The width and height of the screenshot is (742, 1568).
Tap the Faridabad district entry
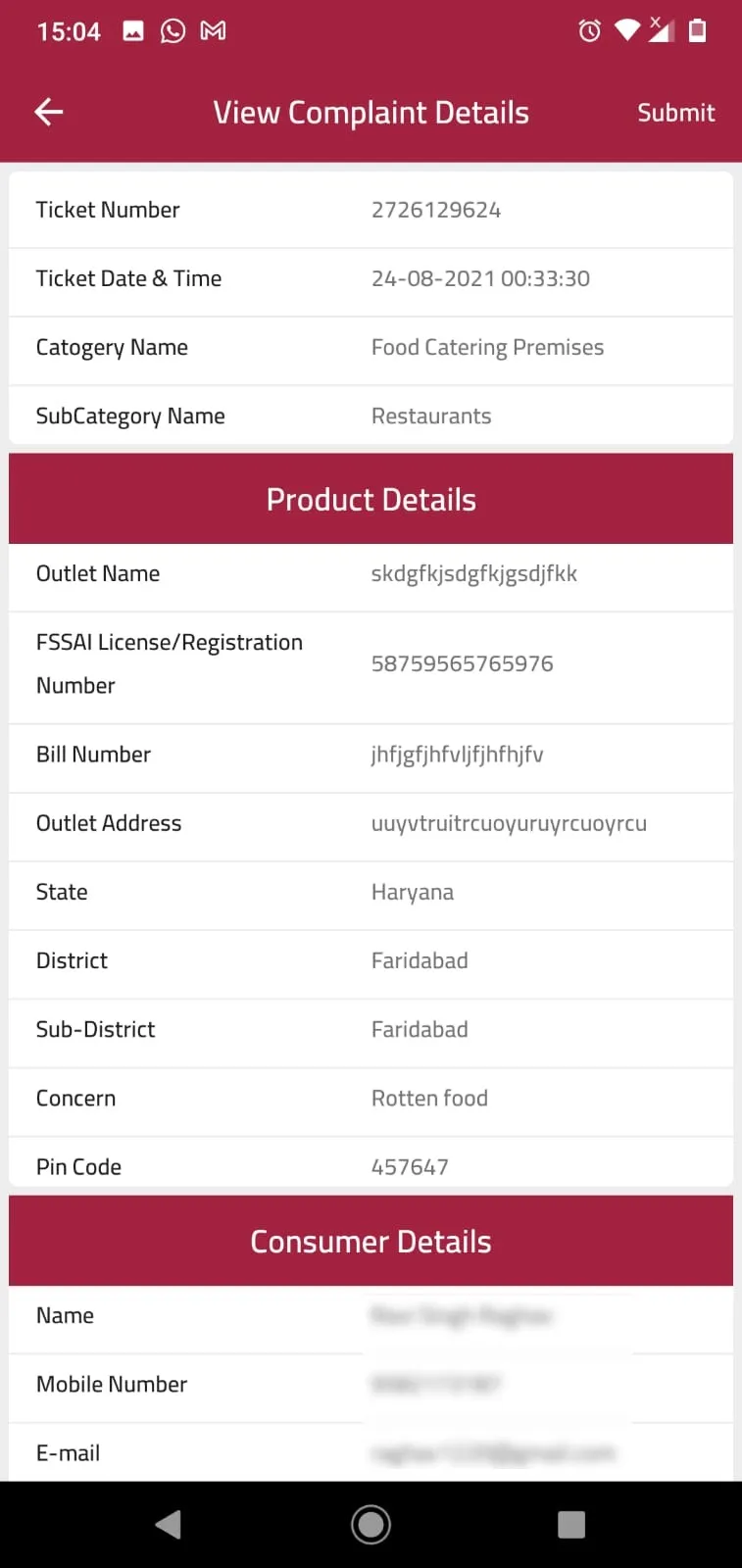pos(420,960)
